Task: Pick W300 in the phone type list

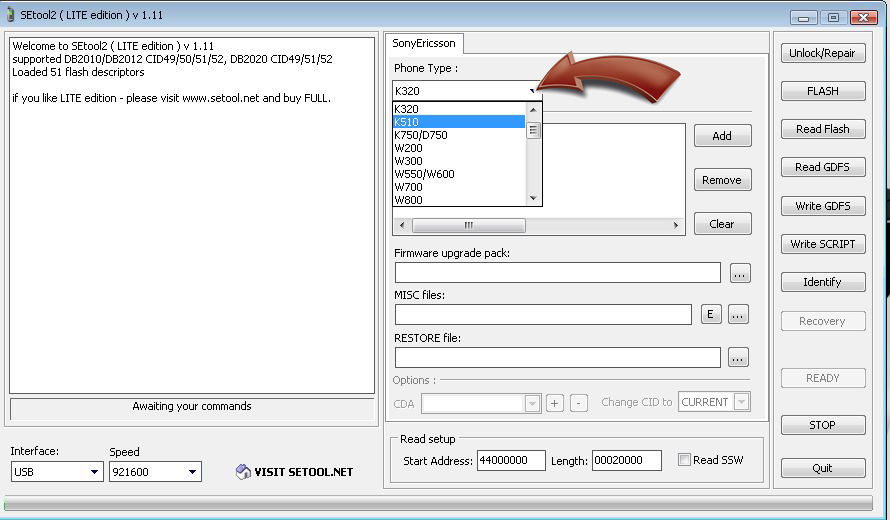Action: coord(459,161)
